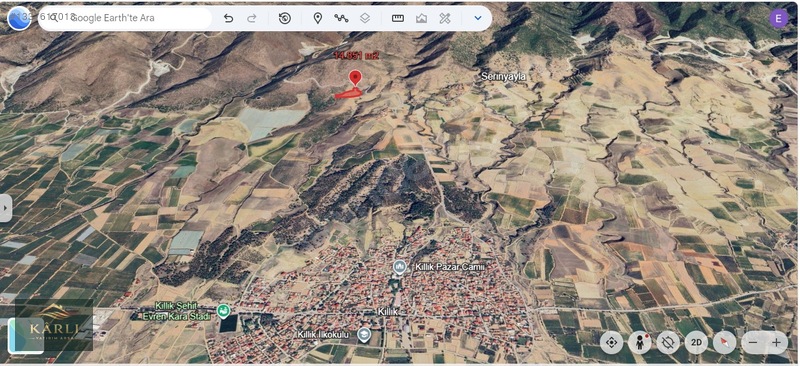
Task: Open the stacked layers toolbar icon
Action: [365, 18]
